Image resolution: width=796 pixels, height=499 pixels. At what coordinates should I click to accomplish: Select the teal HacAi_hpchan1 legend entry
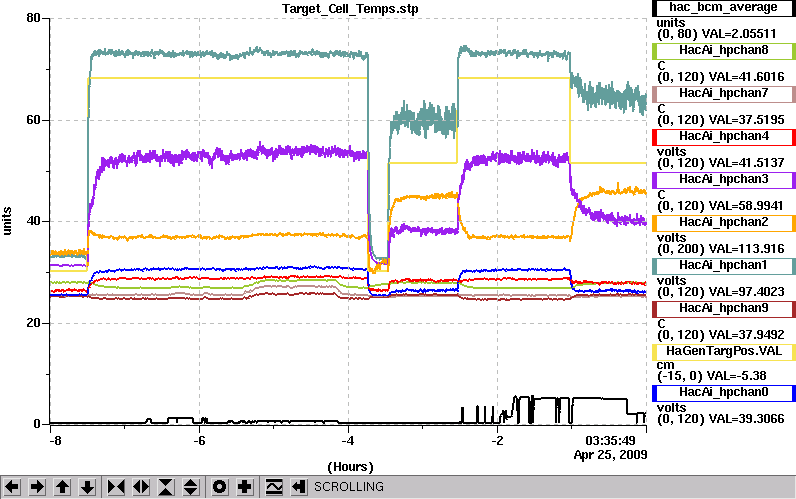click(x=723, y=266)
